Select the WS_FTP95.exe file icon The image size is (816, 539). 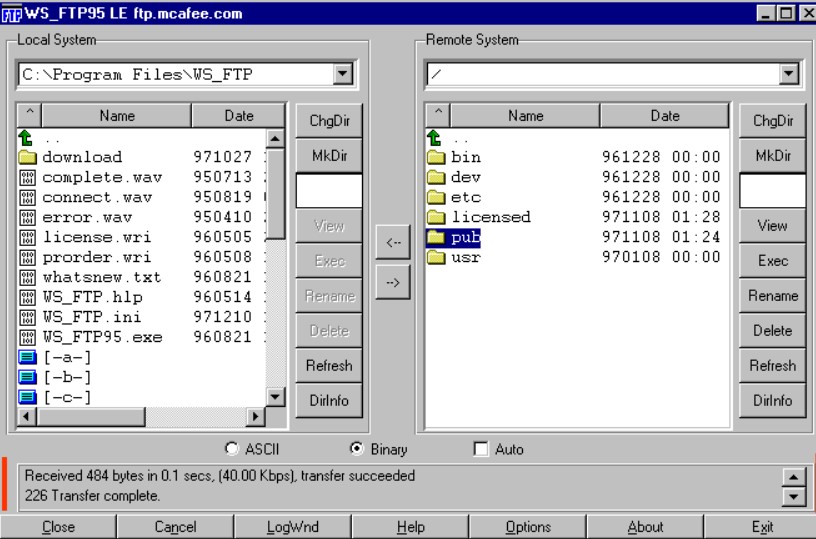click(x=27, y=337)
